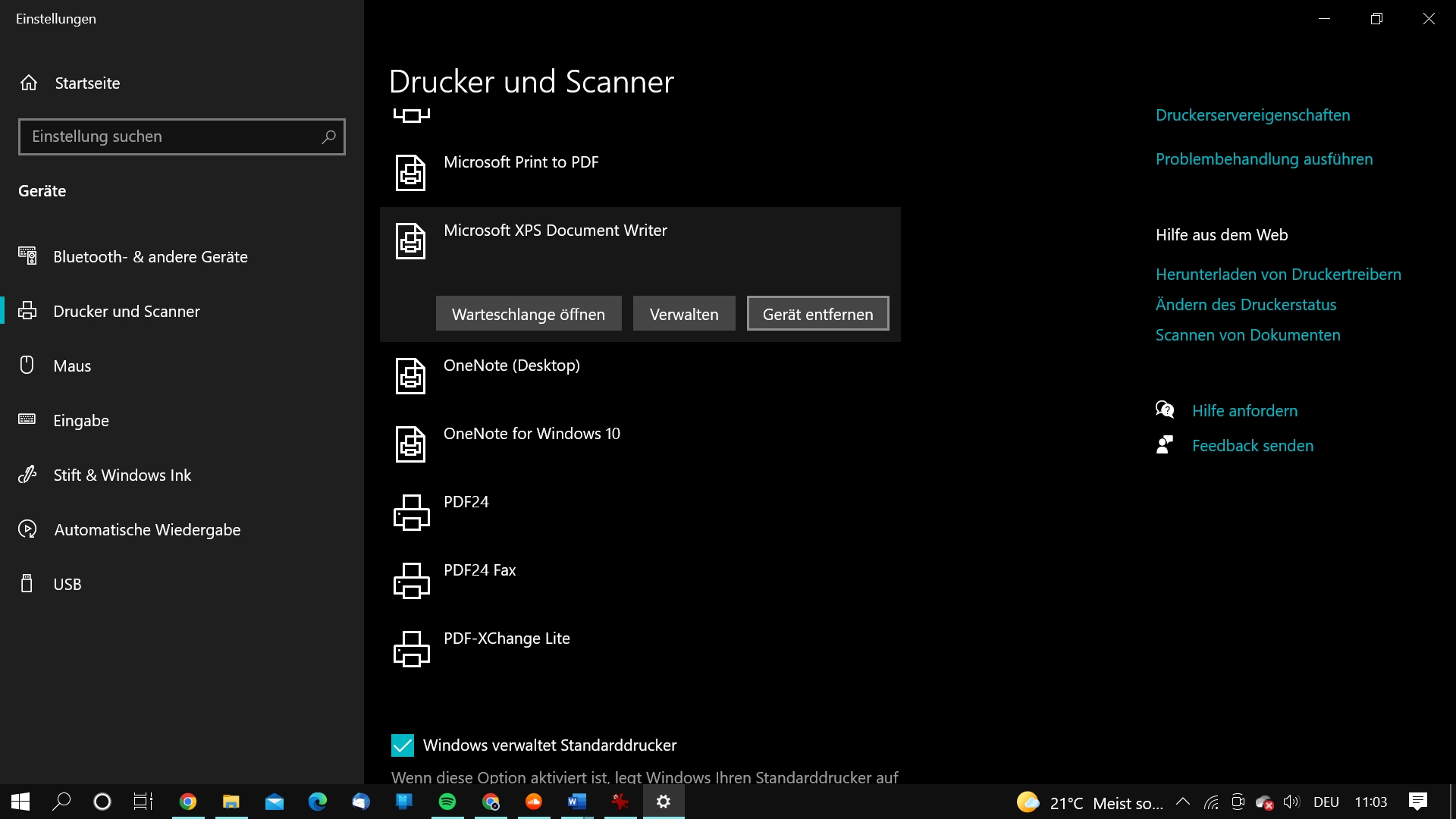The width and height of the screenshot is (1456, 819).
Task: Click Hilfe anfordern link
Action: coord(1244,411)
